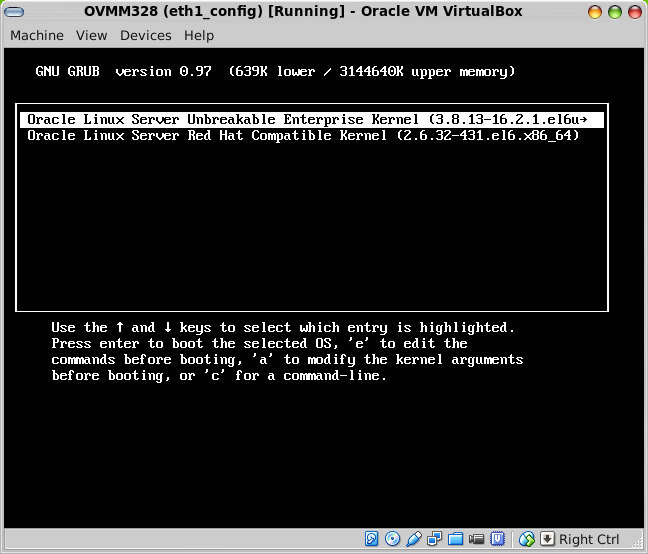
Task: Open the Machine menu
Action: tap(37, 36)
